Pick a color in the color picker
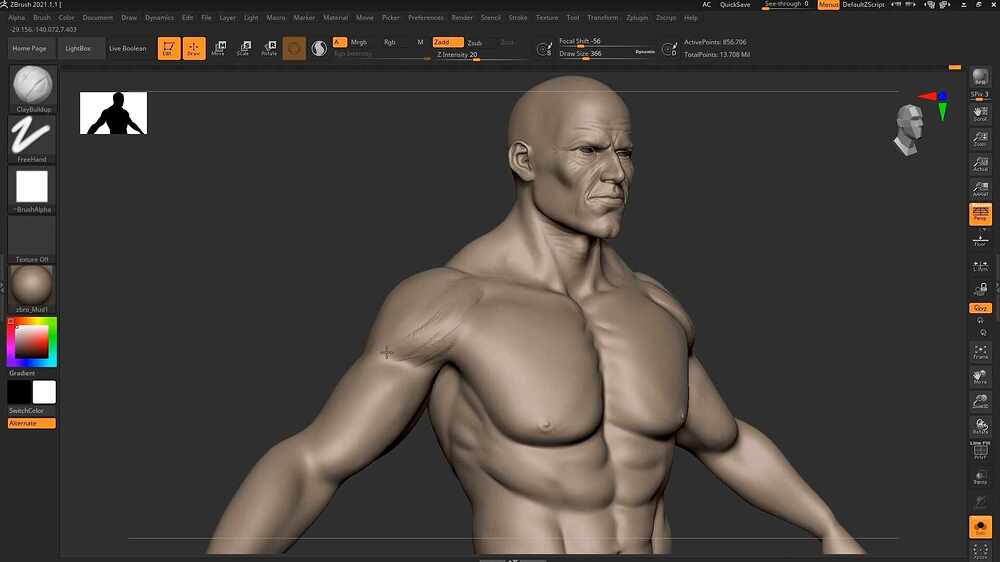The width and height of the screenshot is (1000, 562). pyautogui.click(x=32, y=342)
